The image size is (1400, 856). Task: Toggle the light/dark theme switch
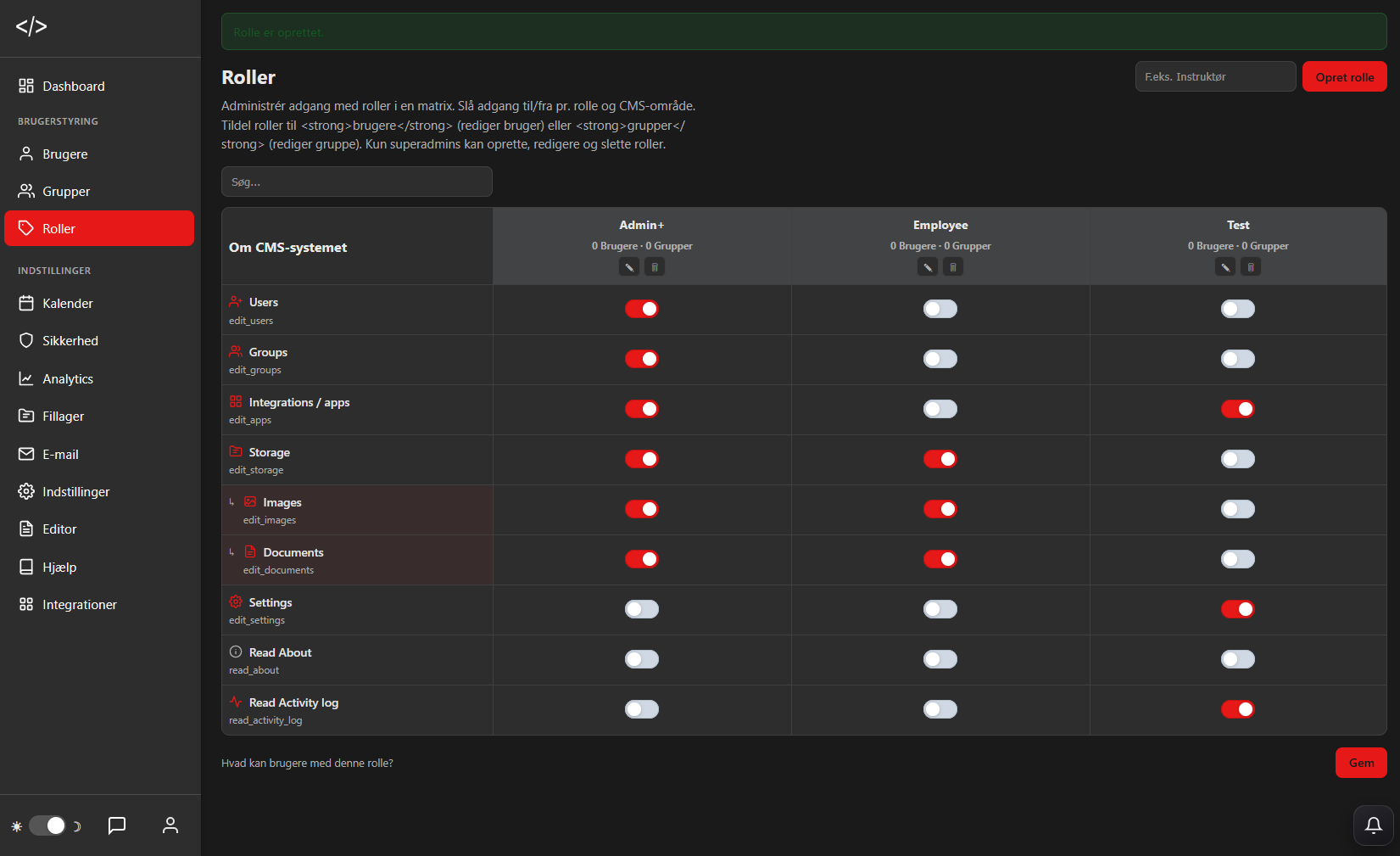(x=47, y=825)
